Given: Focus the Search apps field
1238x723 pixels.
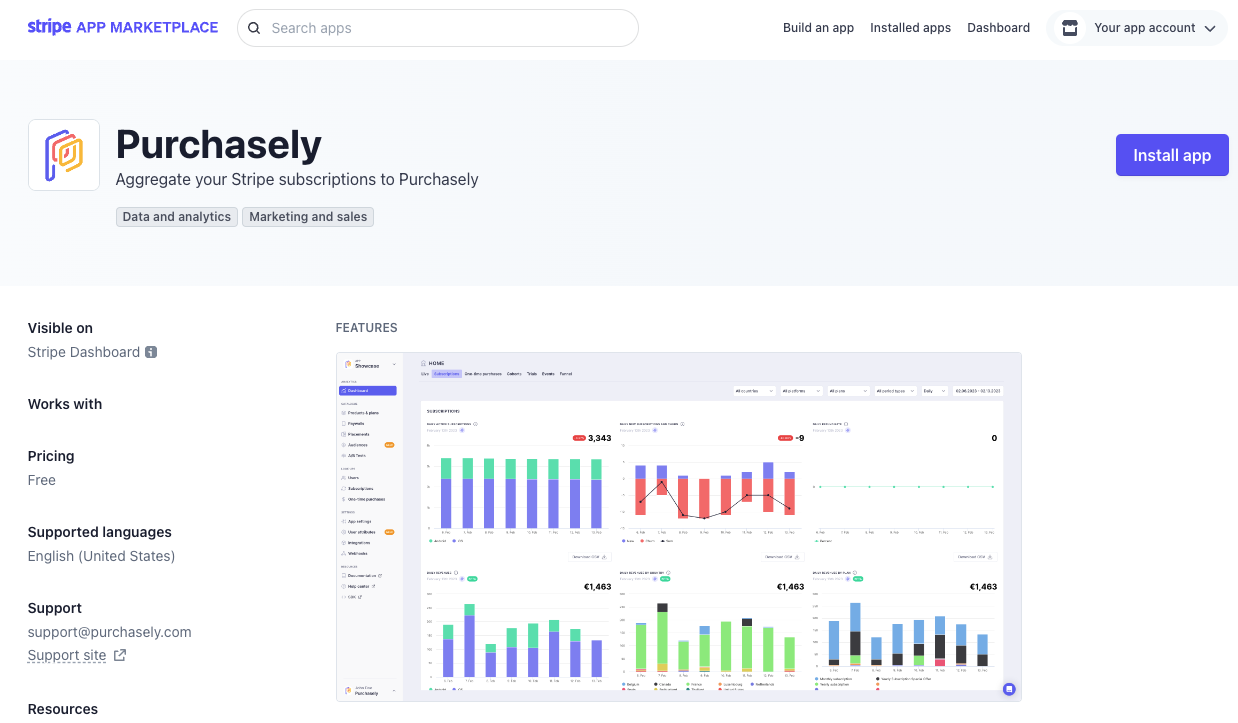Looking at the screenshot, I should (x=438, y=28).
